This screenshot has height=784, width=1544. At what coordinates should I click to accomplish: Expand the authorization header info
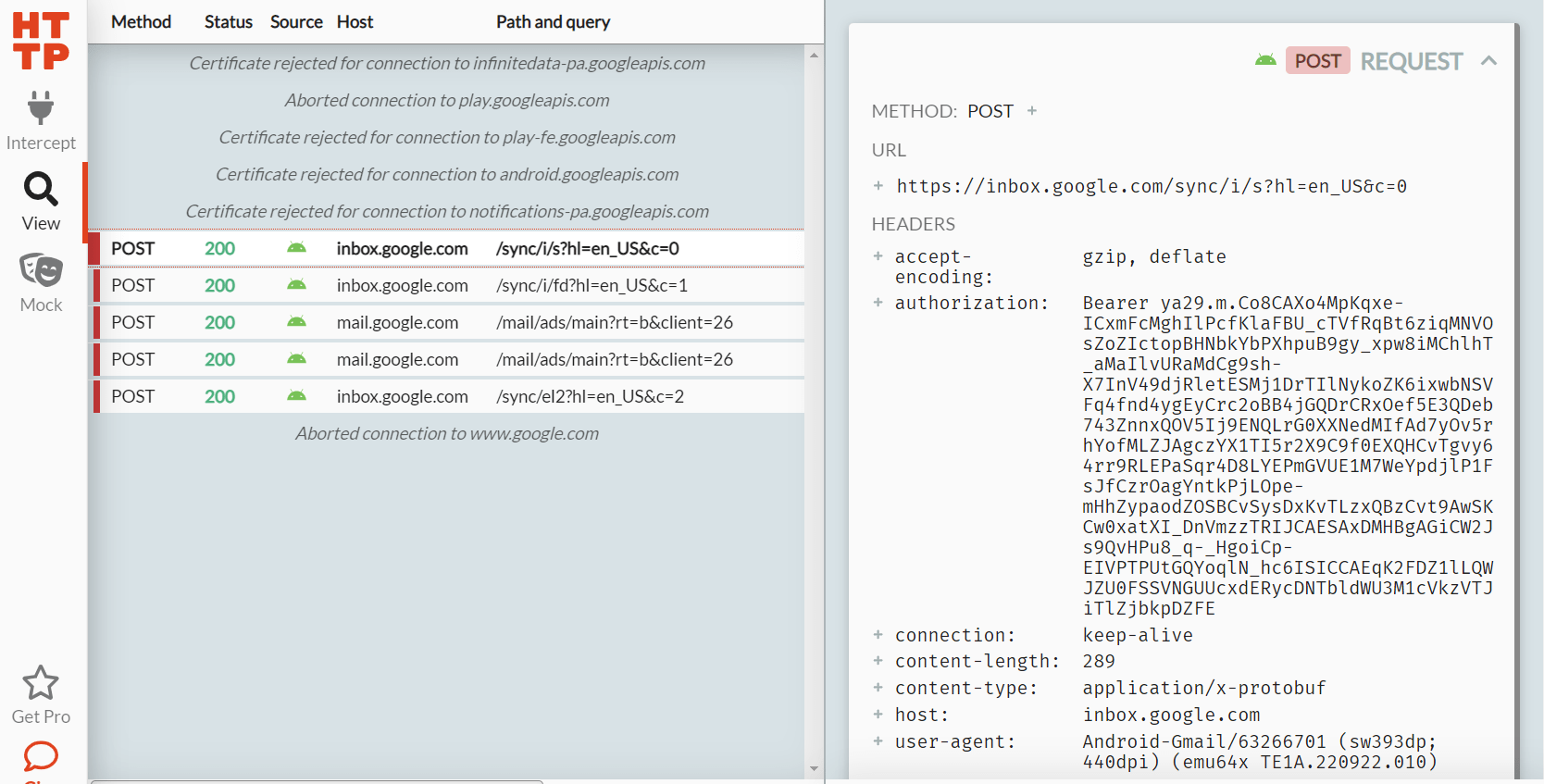point(878,303)
